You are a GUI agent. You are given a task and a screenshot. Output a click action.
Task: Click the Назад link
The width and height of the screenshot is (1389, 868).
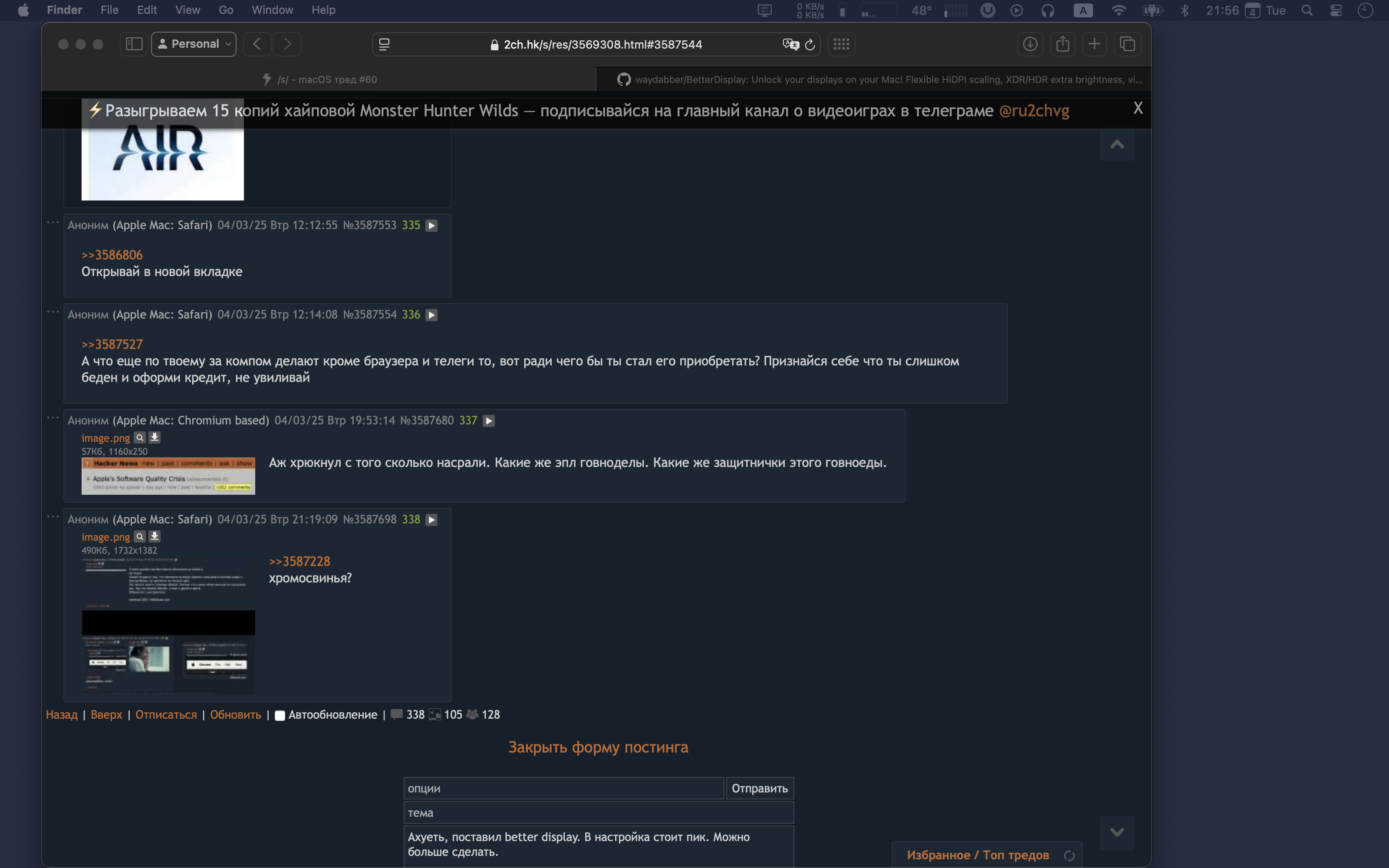61,715
